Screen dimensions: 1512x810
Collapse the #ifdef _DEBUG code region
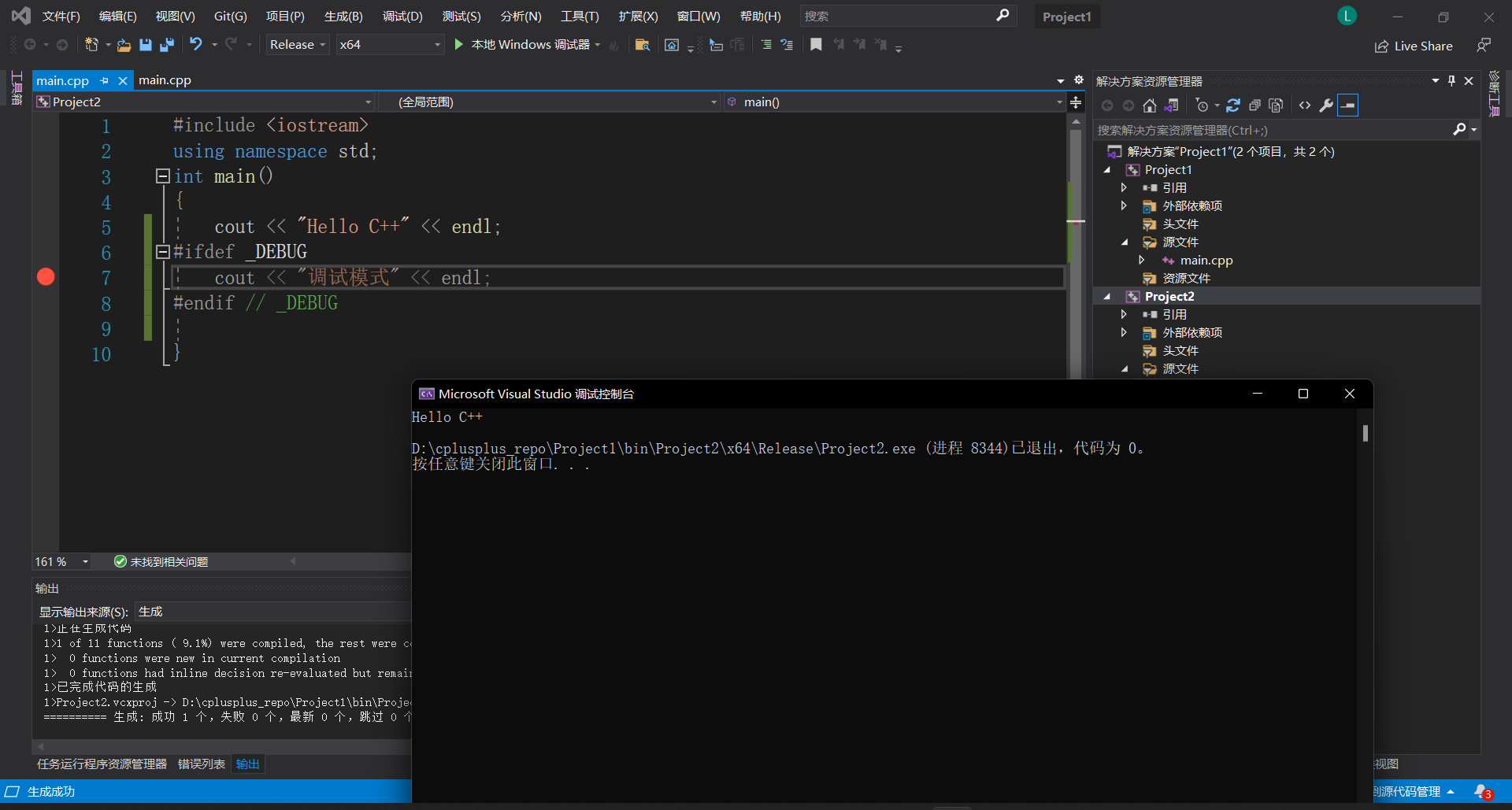click(162, 252)
